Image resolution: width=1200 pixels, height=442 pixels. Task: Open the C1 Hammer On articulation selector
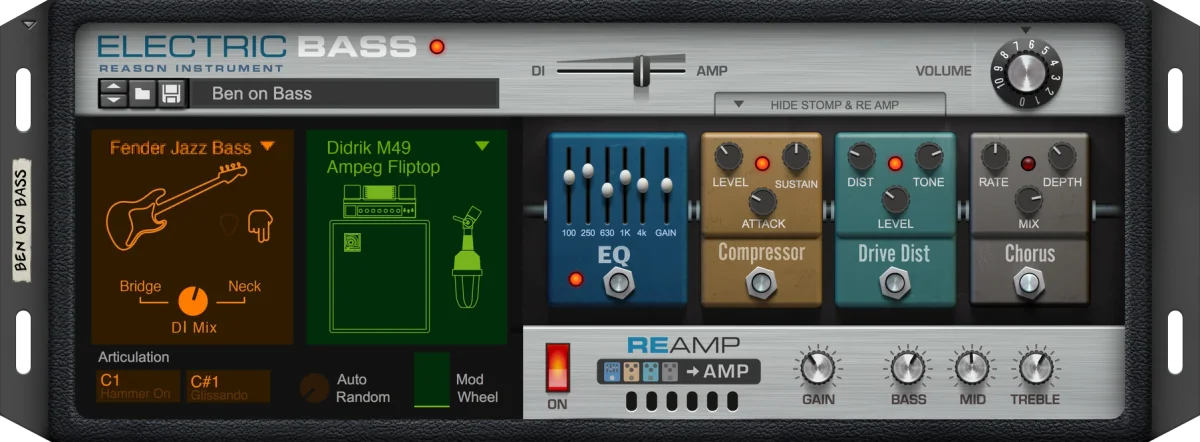tap(139, 387)
